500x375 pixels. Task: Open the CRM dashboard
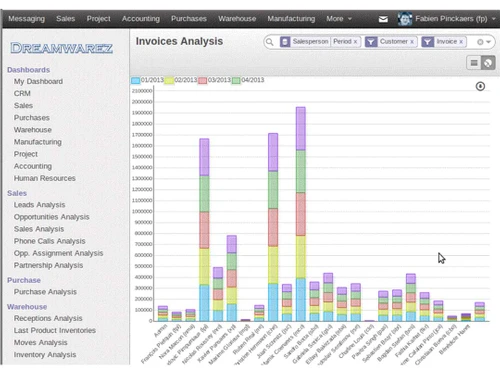[x=22, y=93]
